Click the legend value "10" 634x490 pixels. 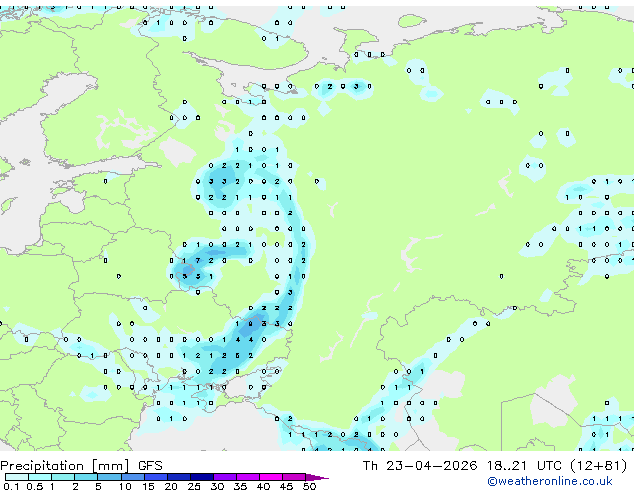[x=125, y=486]
